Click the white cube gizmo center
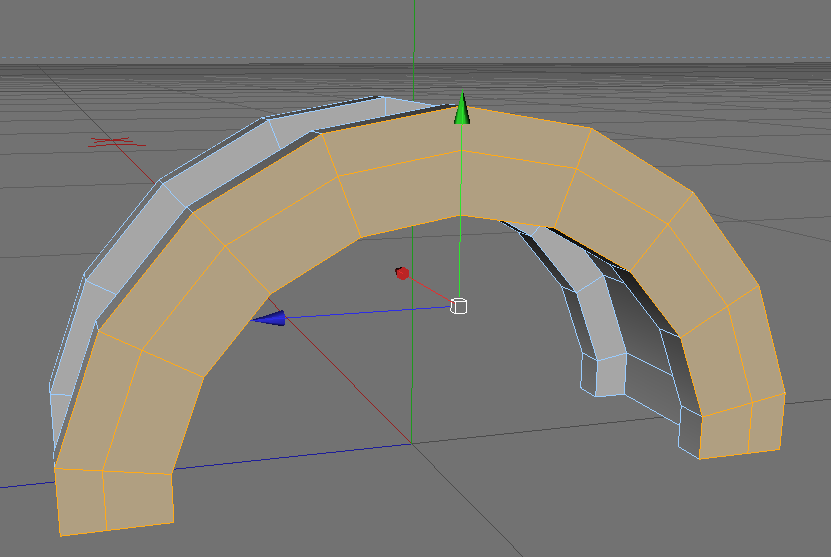This screenshot has width=831, height=557. [x=458, y=306]
